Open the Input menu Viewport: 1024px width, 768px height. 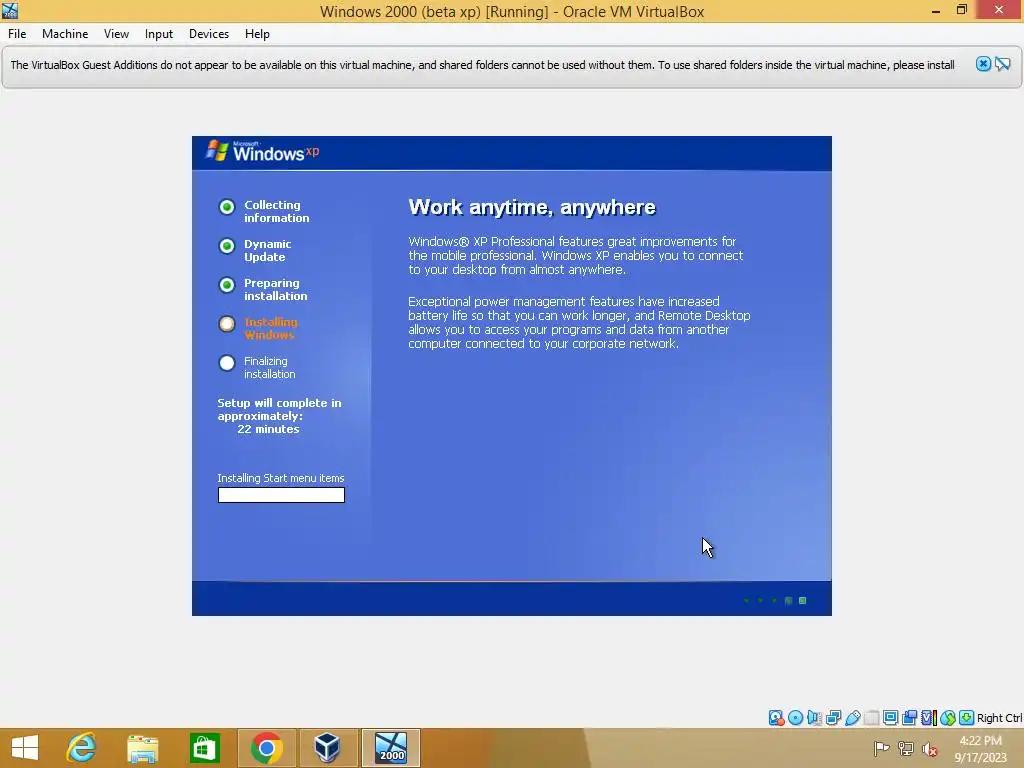tap(159, 34)
